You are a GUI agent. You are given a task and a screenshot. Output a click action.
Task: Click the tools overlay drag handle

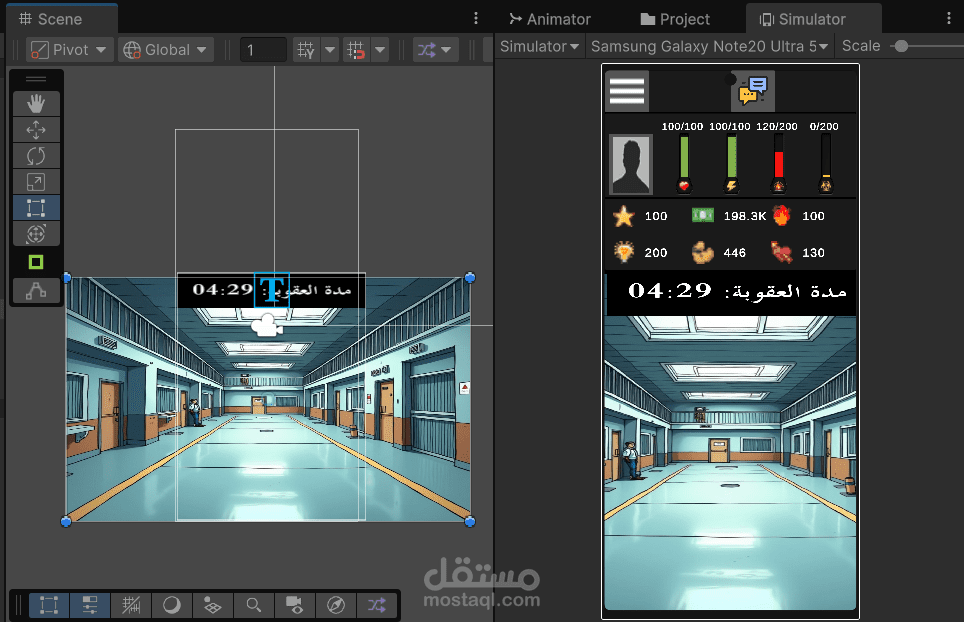36,79
